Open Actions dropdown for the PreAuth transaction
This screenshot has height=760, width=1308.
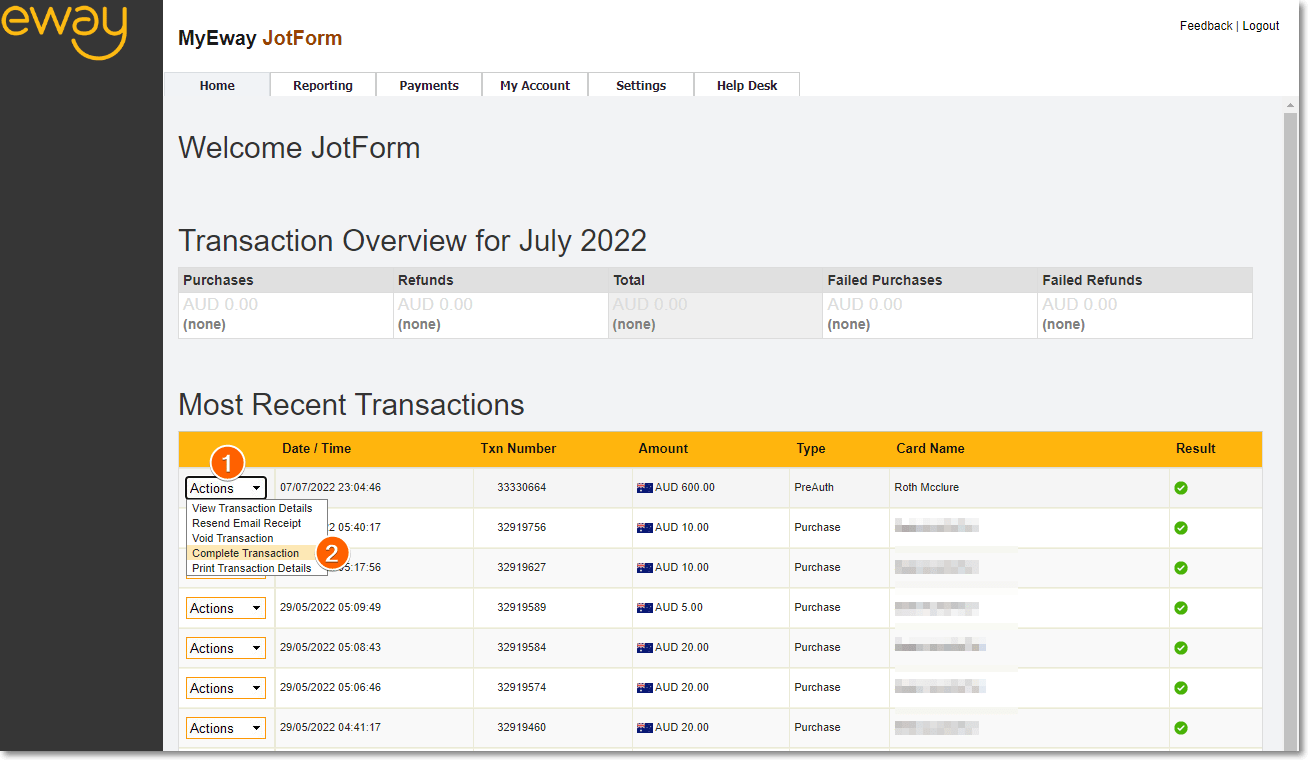(226, 488)
